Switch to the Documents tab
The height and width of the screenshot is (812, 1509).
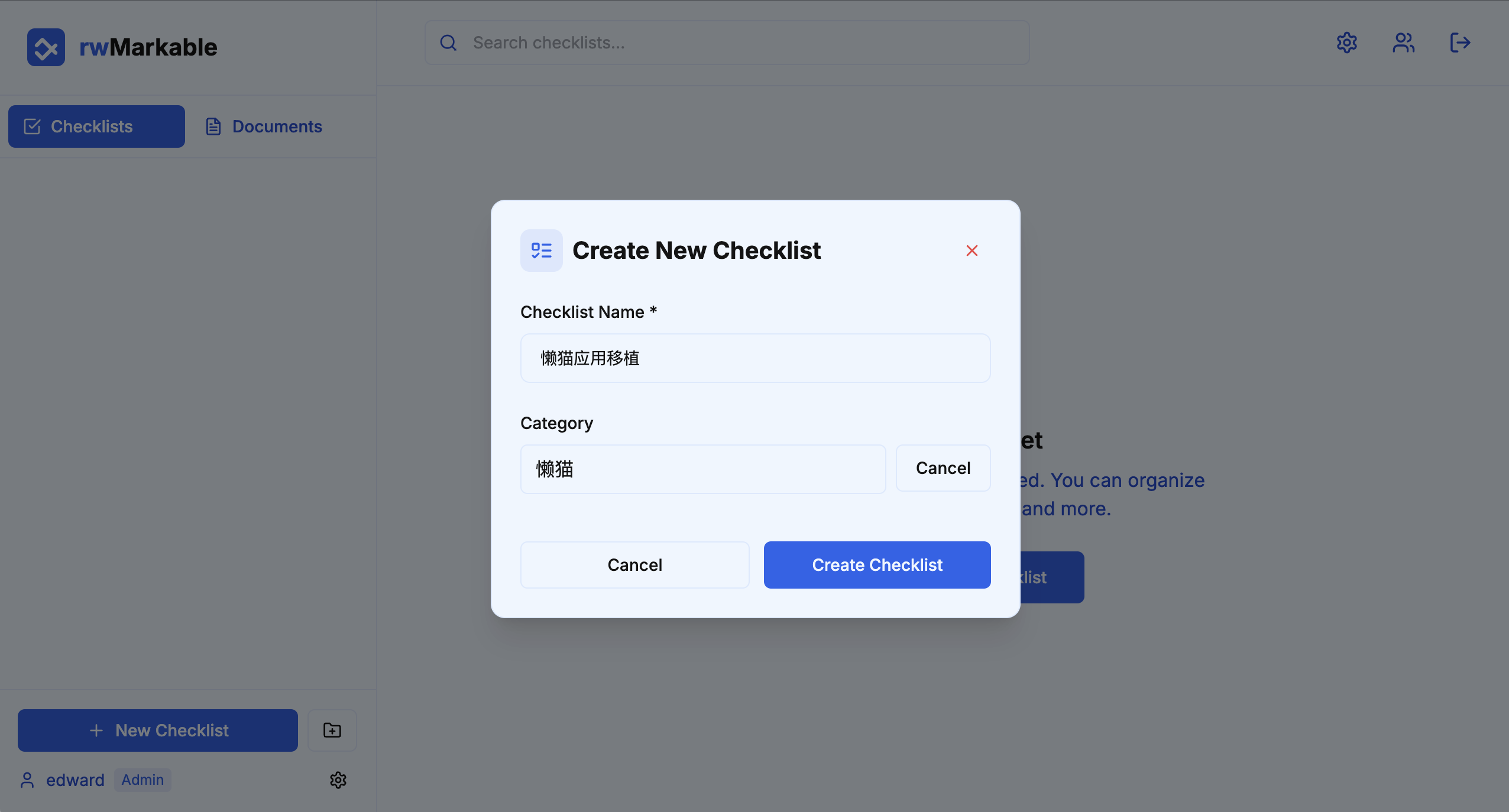pos(264,126)
